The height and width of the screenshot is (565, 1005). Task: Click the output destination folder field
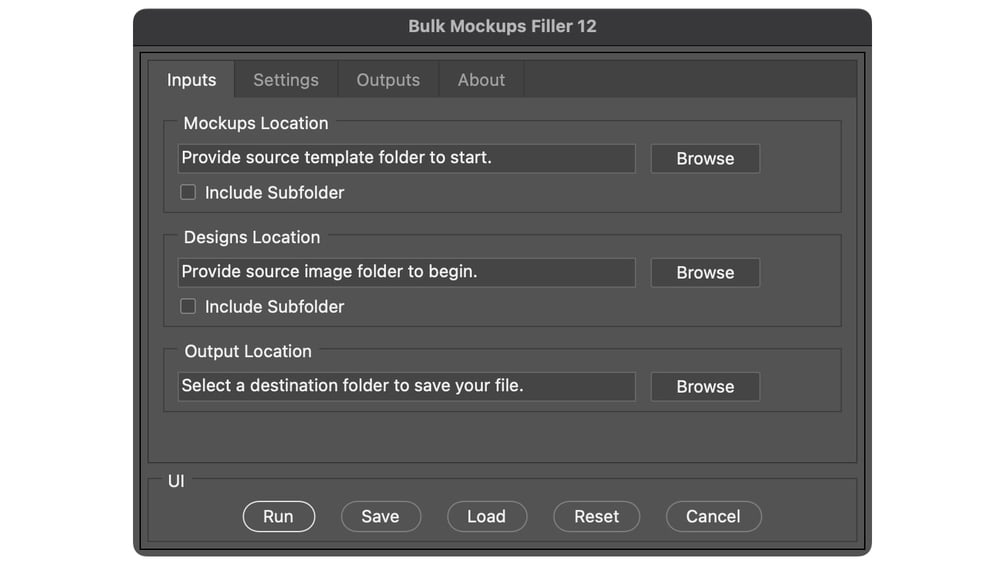point(406,386)
